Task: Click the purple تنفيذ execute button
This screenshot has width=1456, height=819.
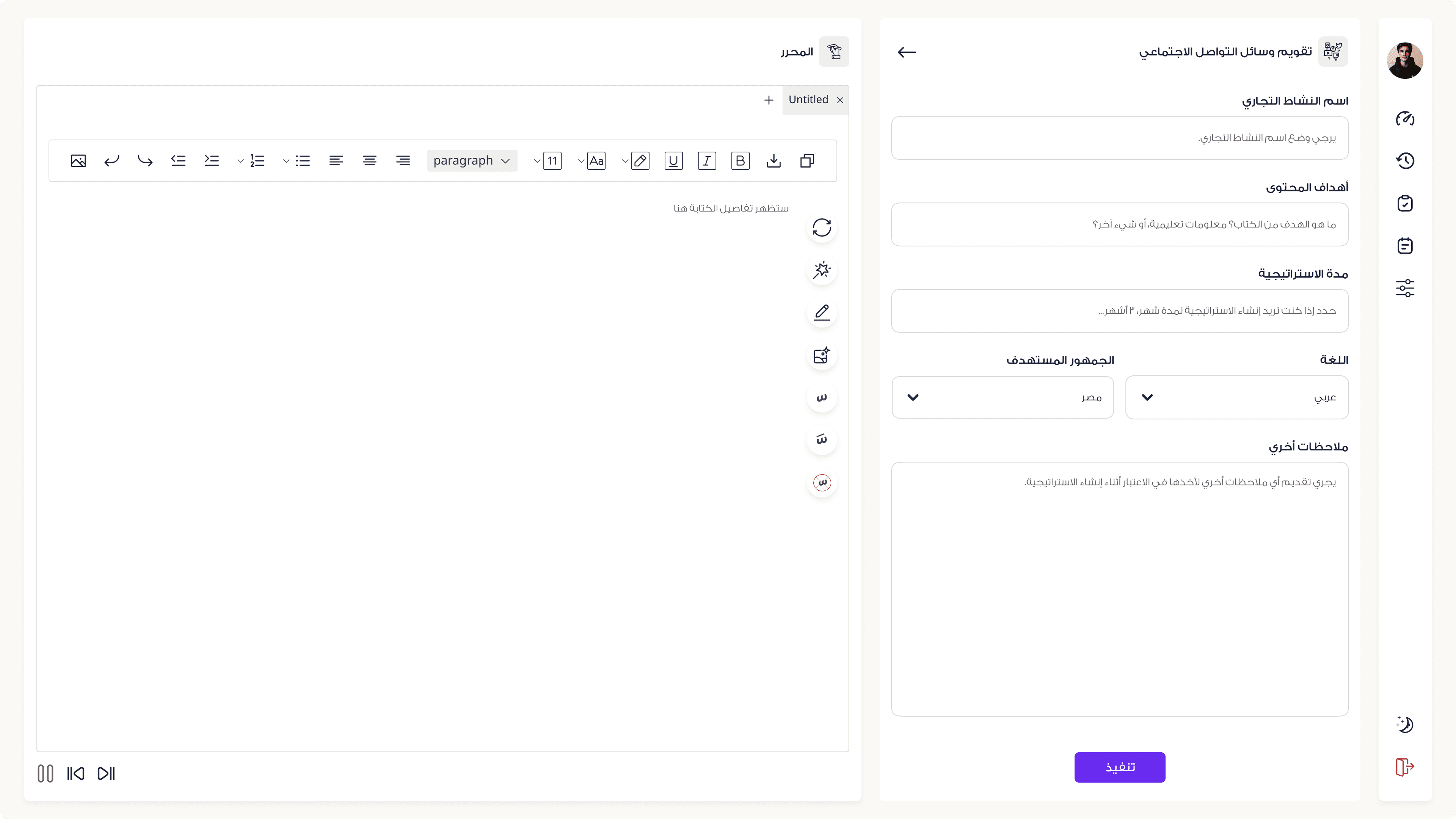Action: 1119,767
